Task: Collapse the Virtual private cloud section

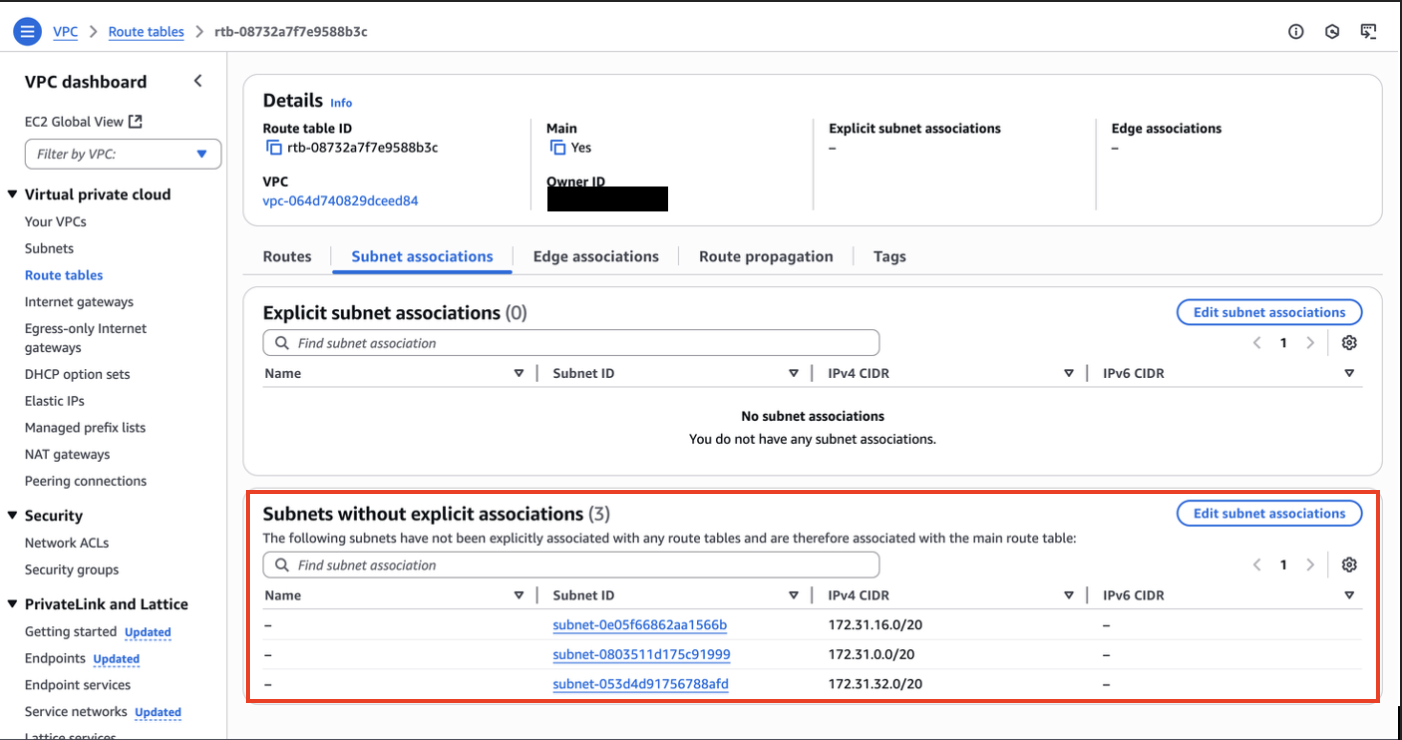Action: pyautogui.click(x=13, y=195)
